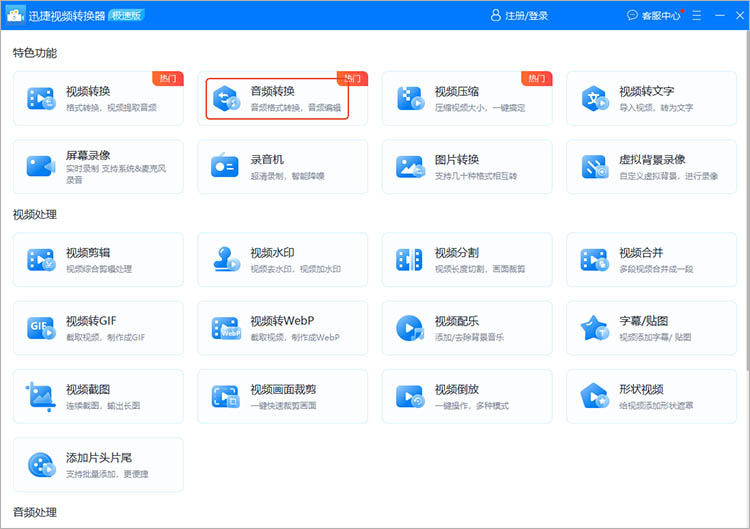Launch the 屏幕录像 camera icon
The image size is (750, 529).
click(x=41, y=166)
